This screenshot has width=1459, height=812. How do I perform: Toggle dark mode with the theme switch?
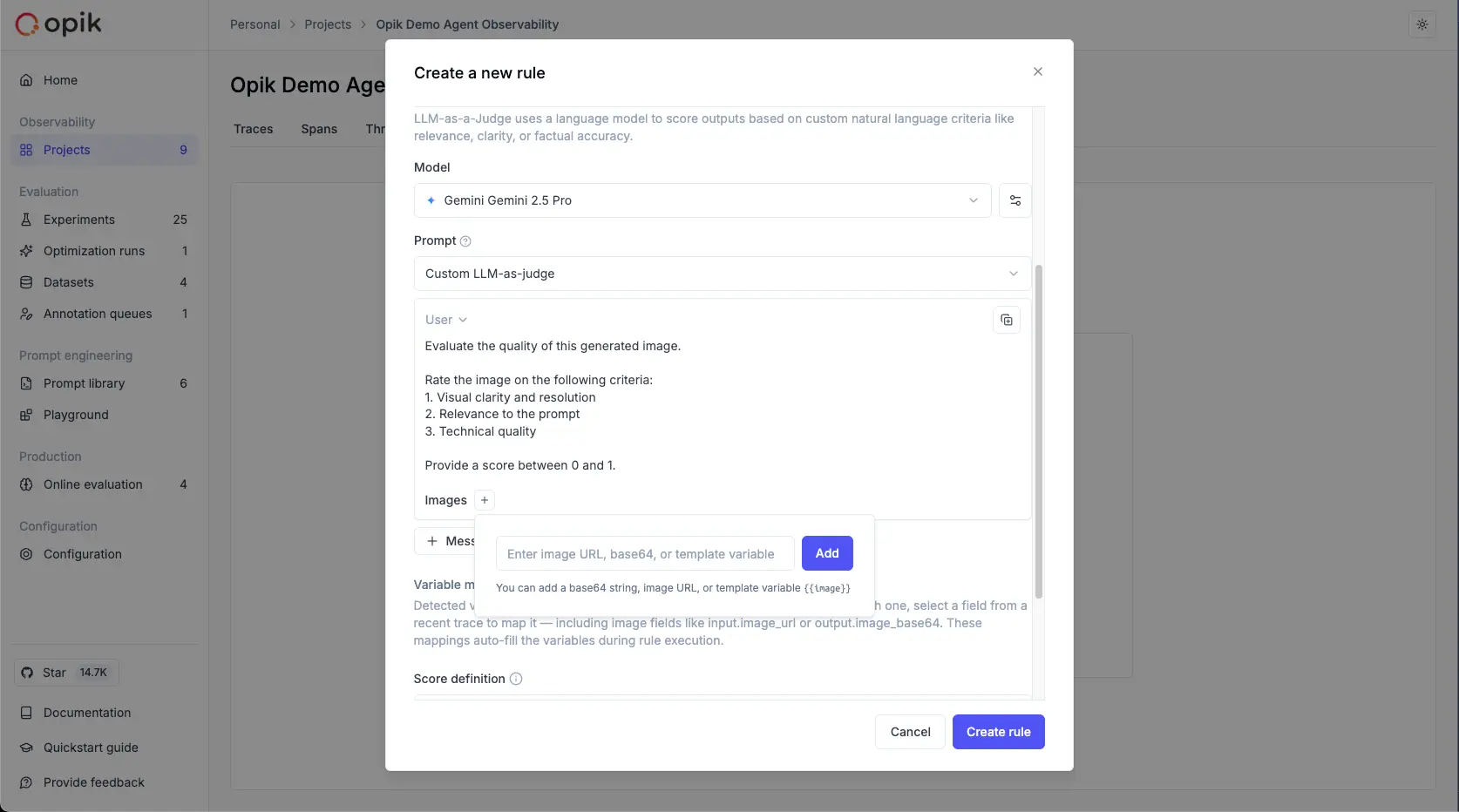tap(1422, 24)
